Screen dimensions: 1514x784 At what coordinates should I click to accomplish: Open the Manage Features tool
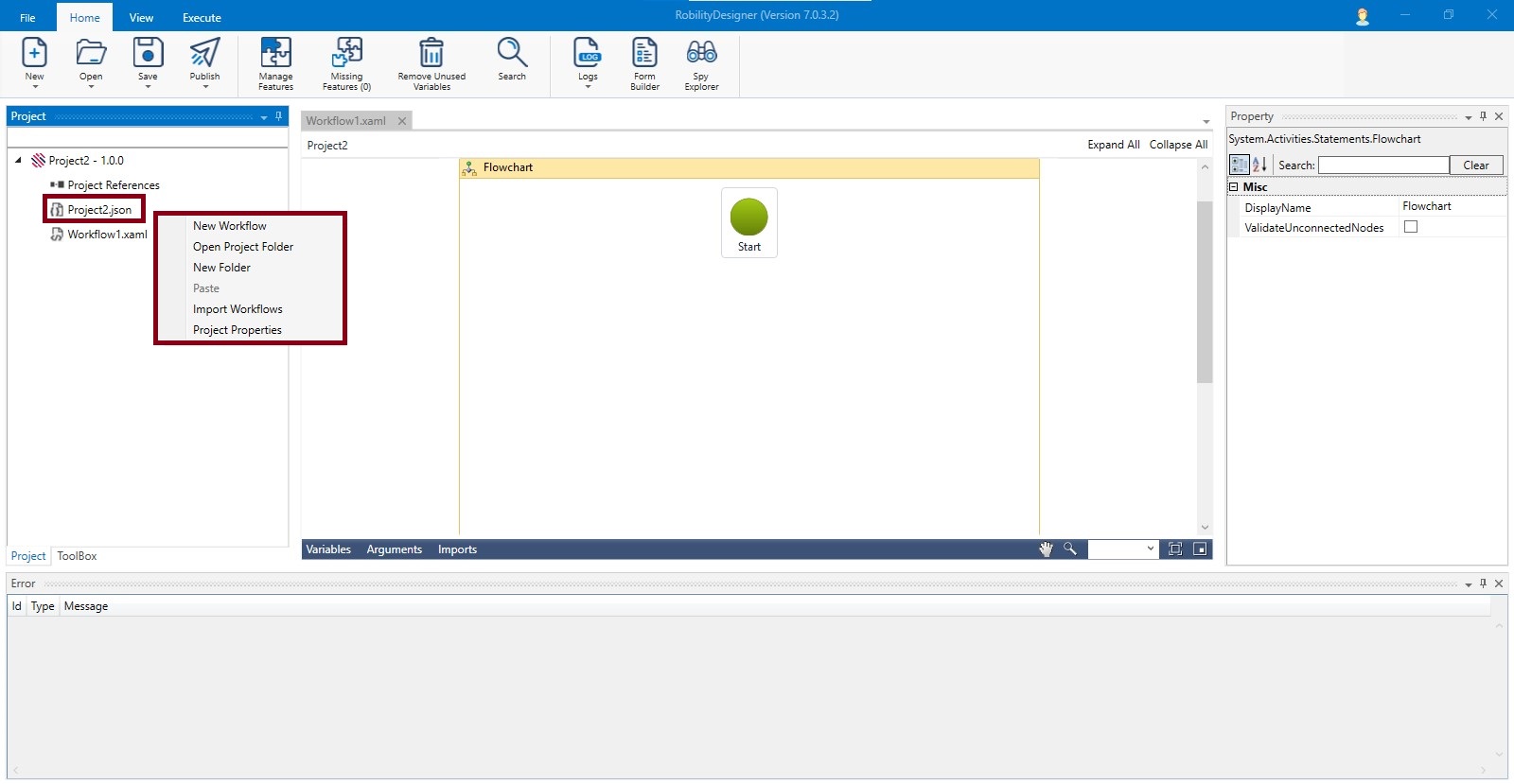click(275, 55)
